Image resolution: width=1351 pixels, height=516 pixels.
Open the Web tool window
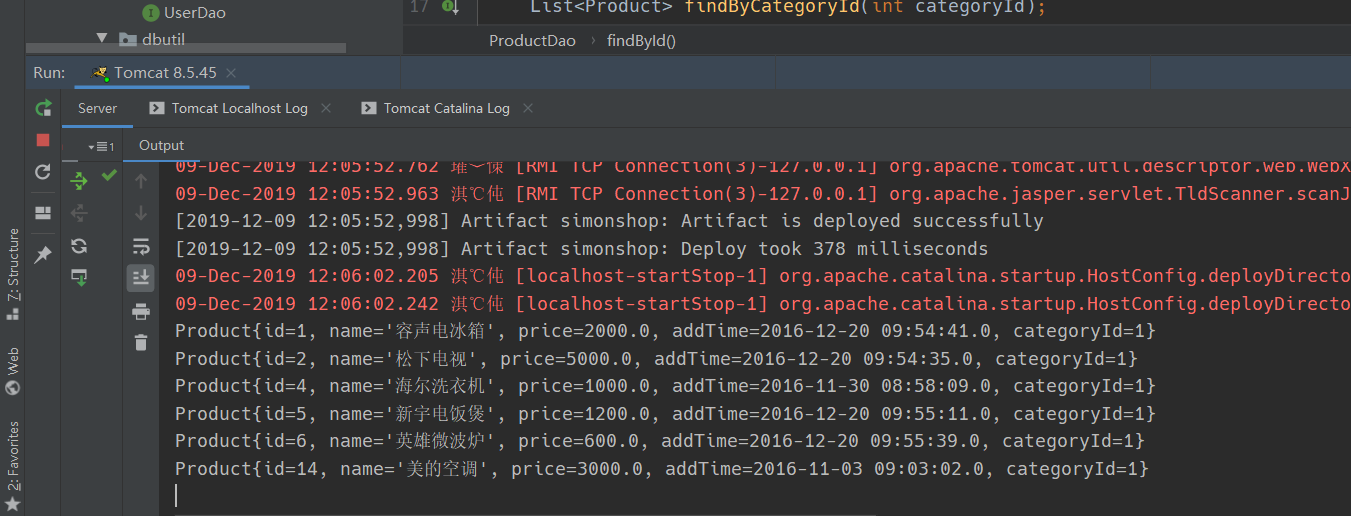[x=13, y=372]
